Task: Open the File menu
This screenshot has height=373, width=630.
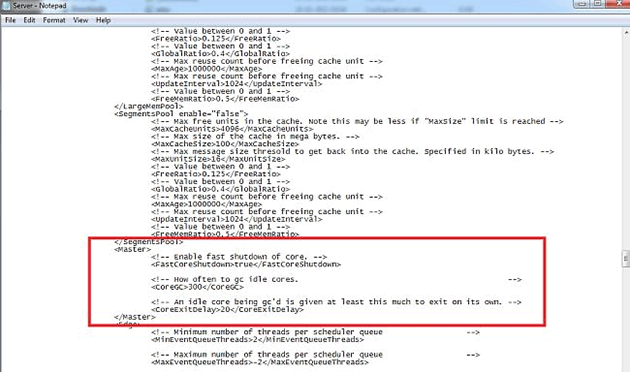Action: [x=10, y=20]
